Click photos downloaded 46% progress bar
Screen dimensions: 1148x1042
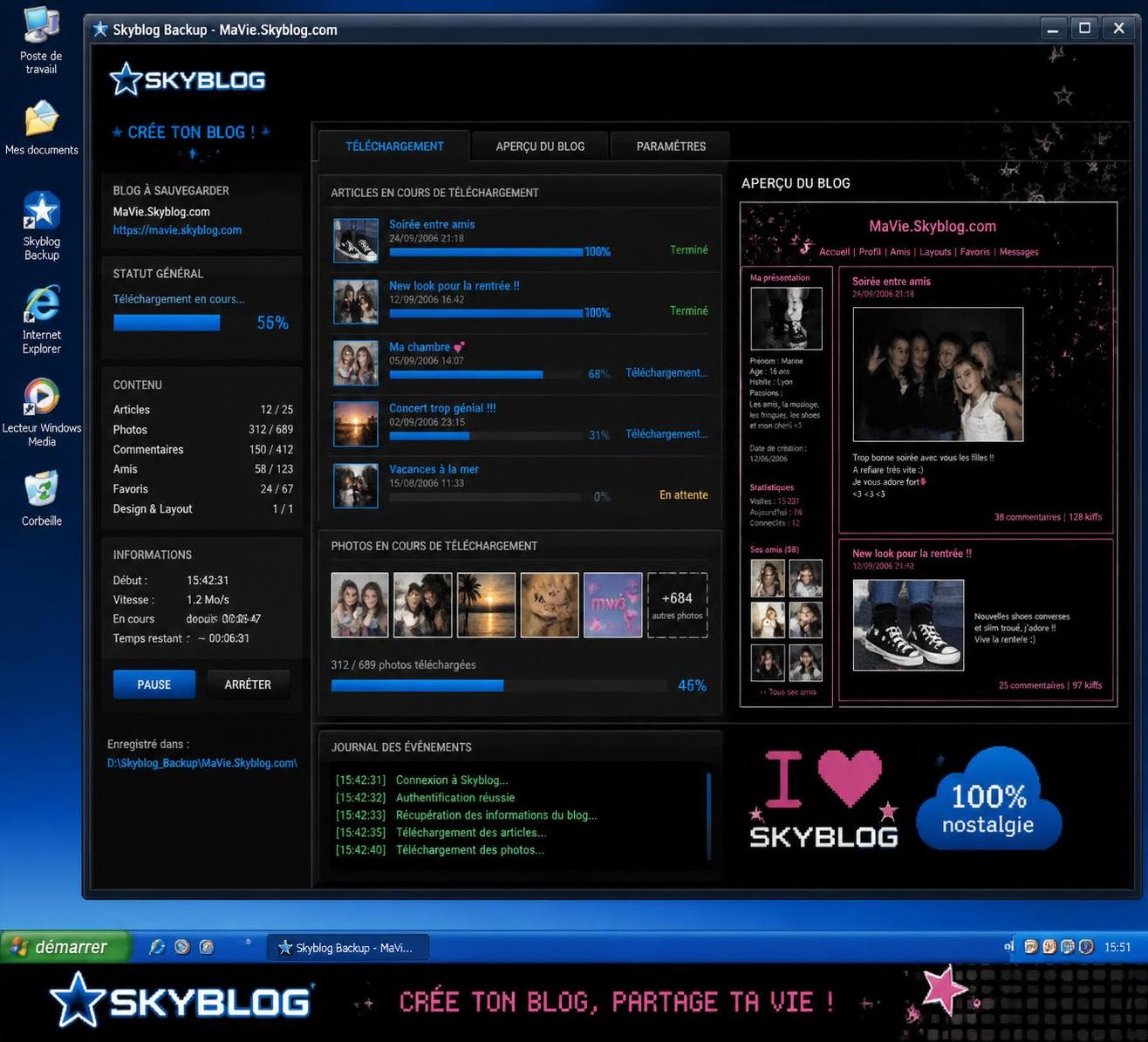[497, 685]
